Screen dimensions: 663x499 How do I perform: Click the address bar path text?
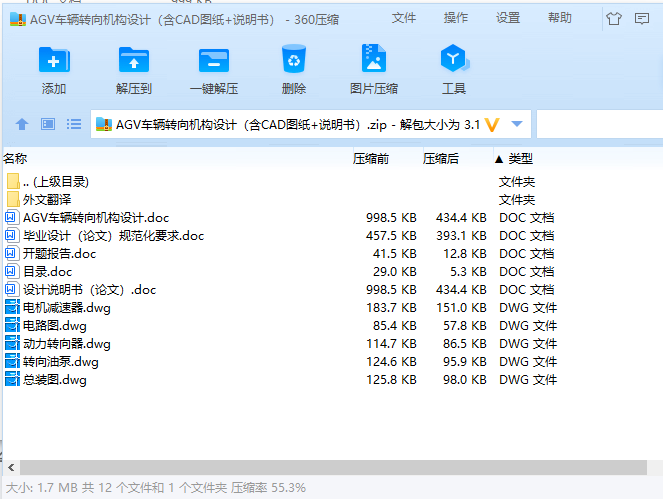click(x=298, y=125)
